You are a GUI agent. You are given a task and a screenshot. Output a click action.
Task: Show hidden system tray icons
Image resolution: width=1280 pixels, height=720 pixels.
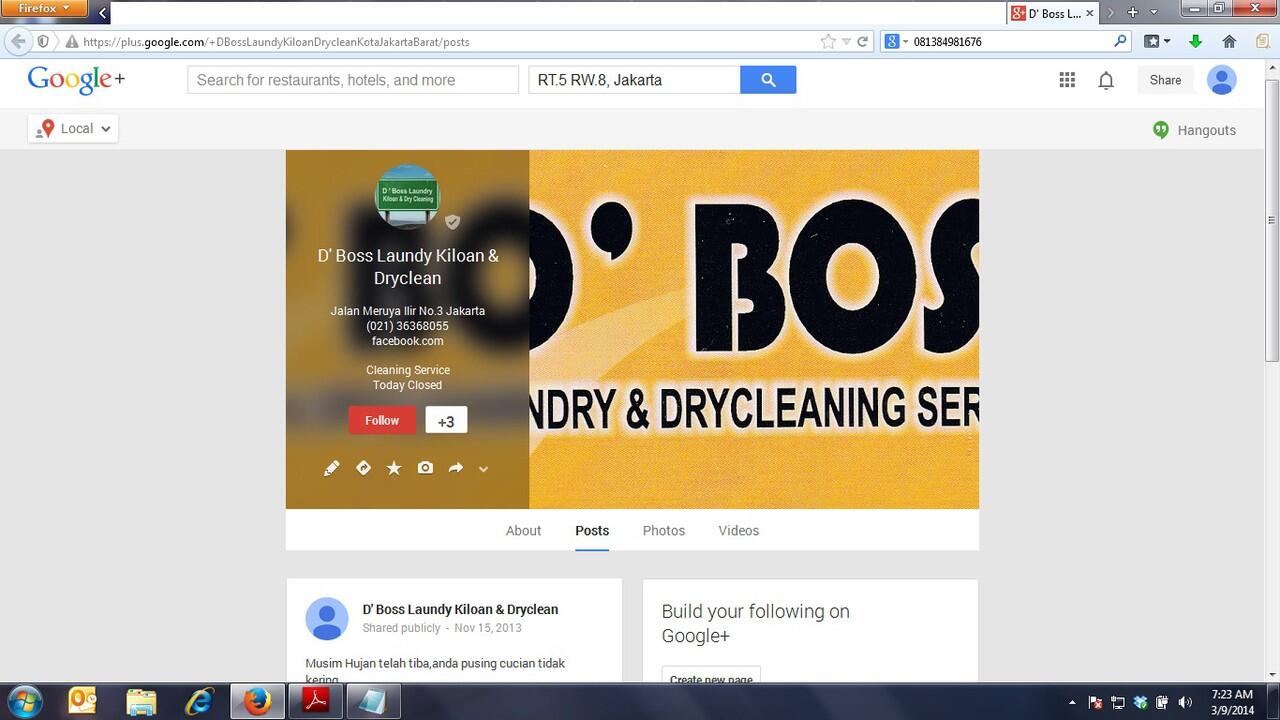pyautogui.click(x=1072, y=702)
